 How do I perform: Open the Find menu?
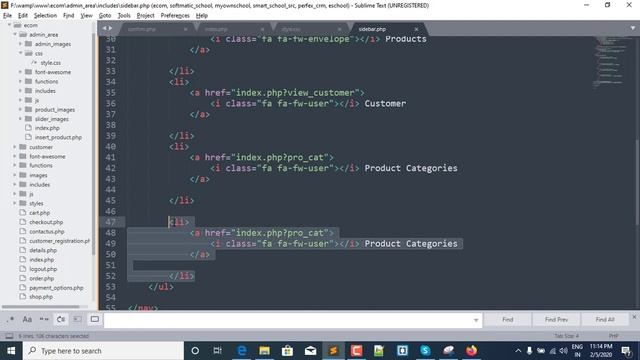(69, 16)
